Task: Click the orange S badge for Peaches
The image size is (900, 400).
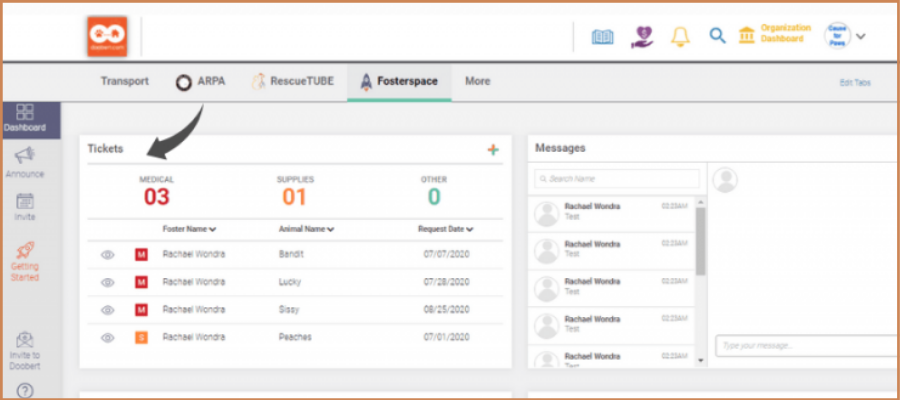Action: click(141, 337)
